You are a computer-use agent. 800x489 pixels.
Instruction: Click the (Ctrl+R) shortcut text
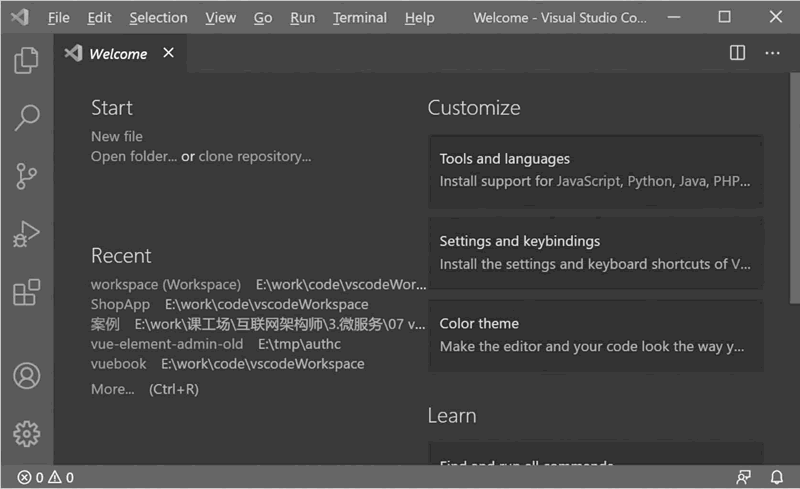[174, 389]
